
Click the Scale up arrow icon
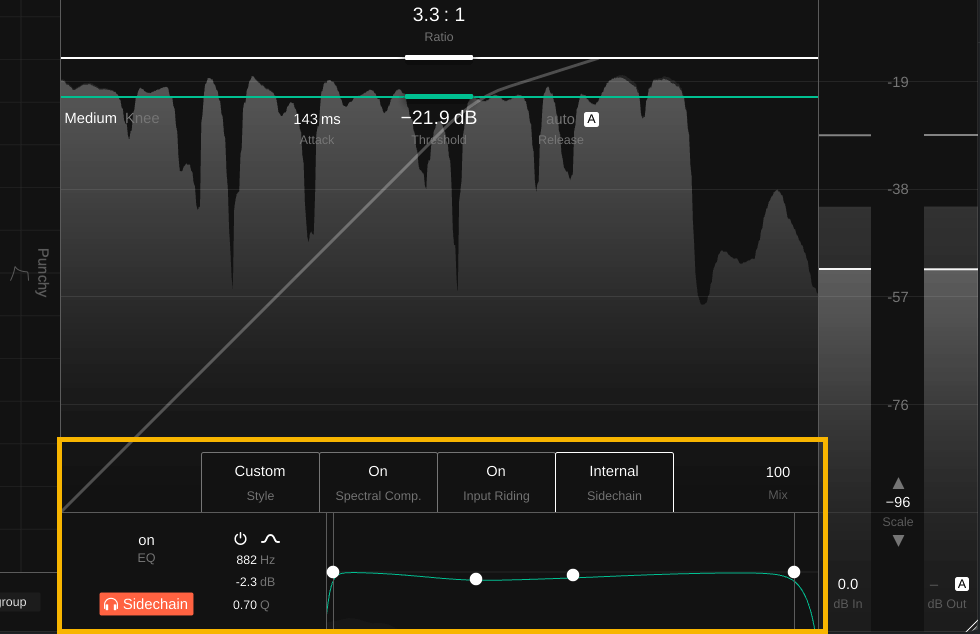pyautogui.click(x=898, y=483)
